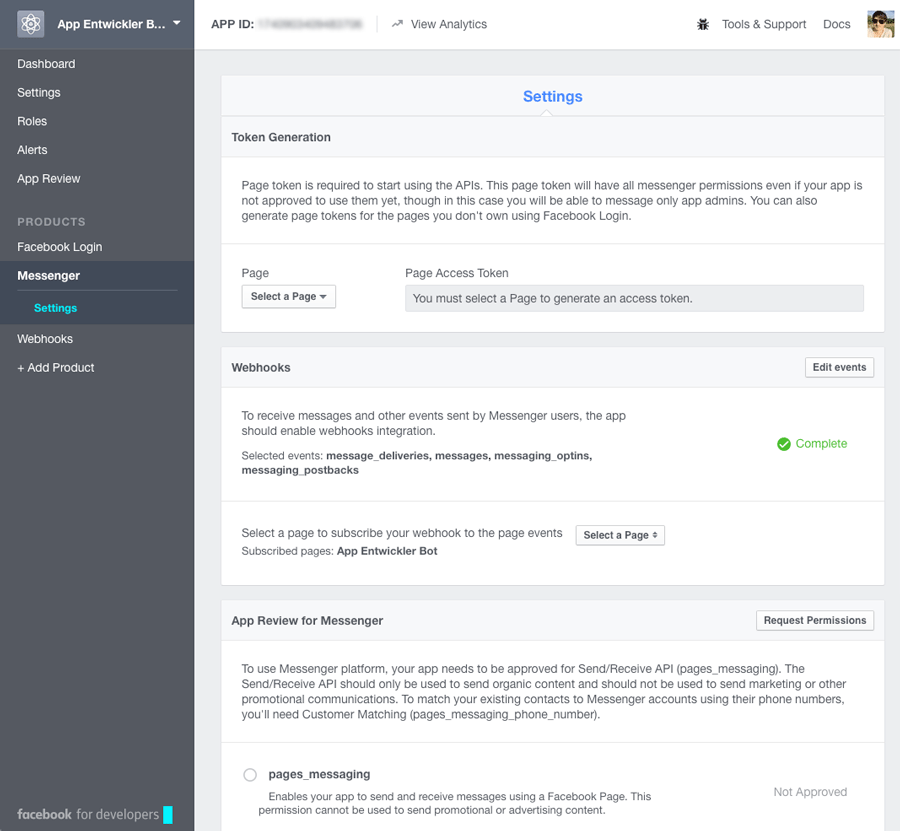Open top-level Settings in sidebar
The width and height of the screenshot is (900, 831).
[38, 92]
